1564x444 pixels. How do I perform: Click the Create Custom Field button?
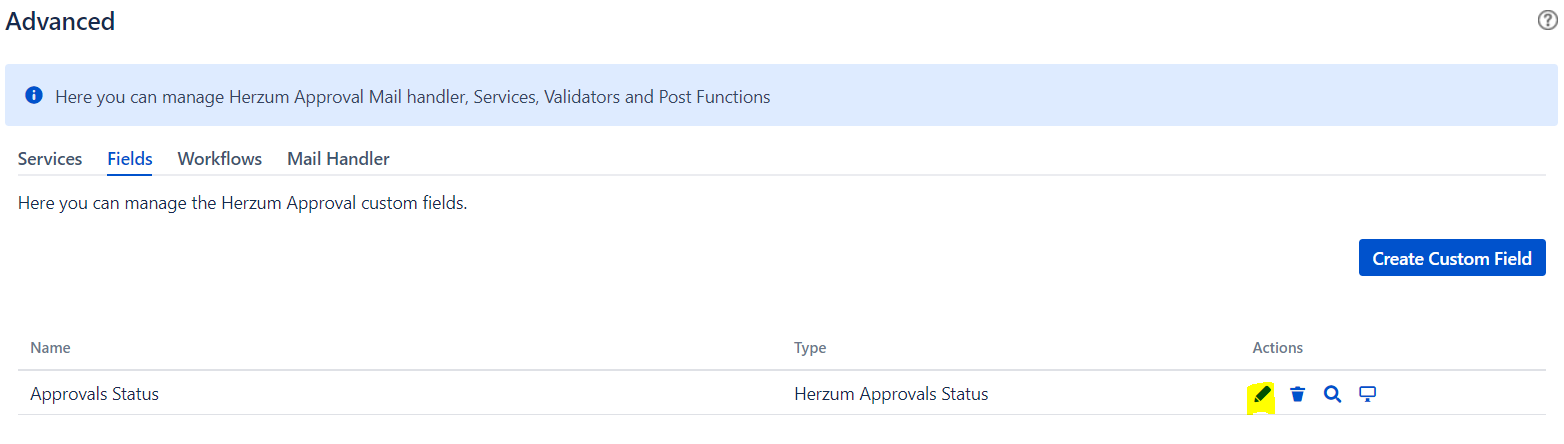(x=1452, y=258)
